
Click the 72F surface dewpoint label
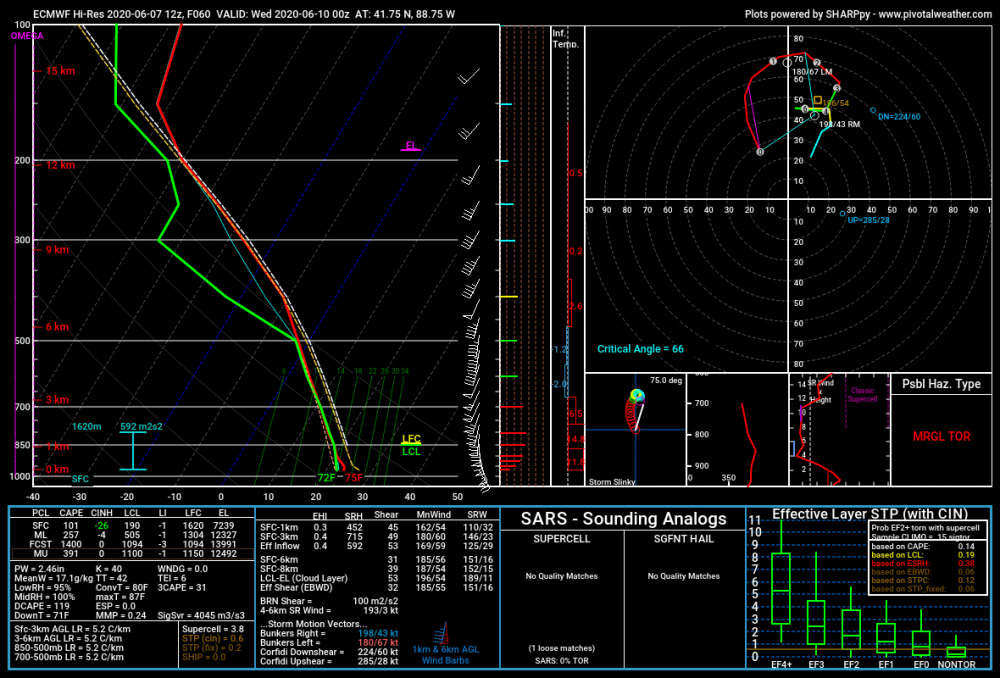[x=327, y=478]
